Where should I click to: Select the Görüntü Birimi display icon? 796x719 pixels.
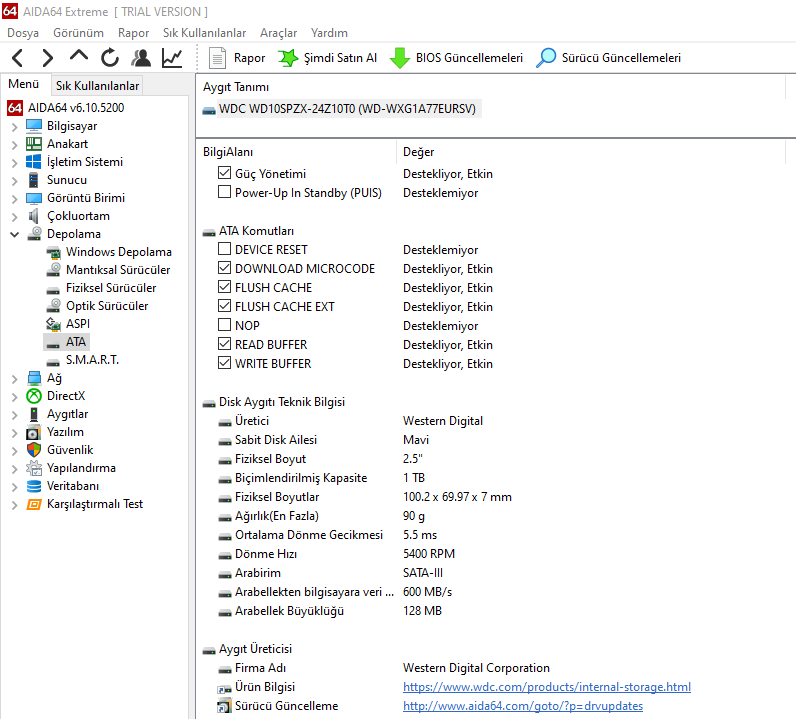[x=34, y=198]
